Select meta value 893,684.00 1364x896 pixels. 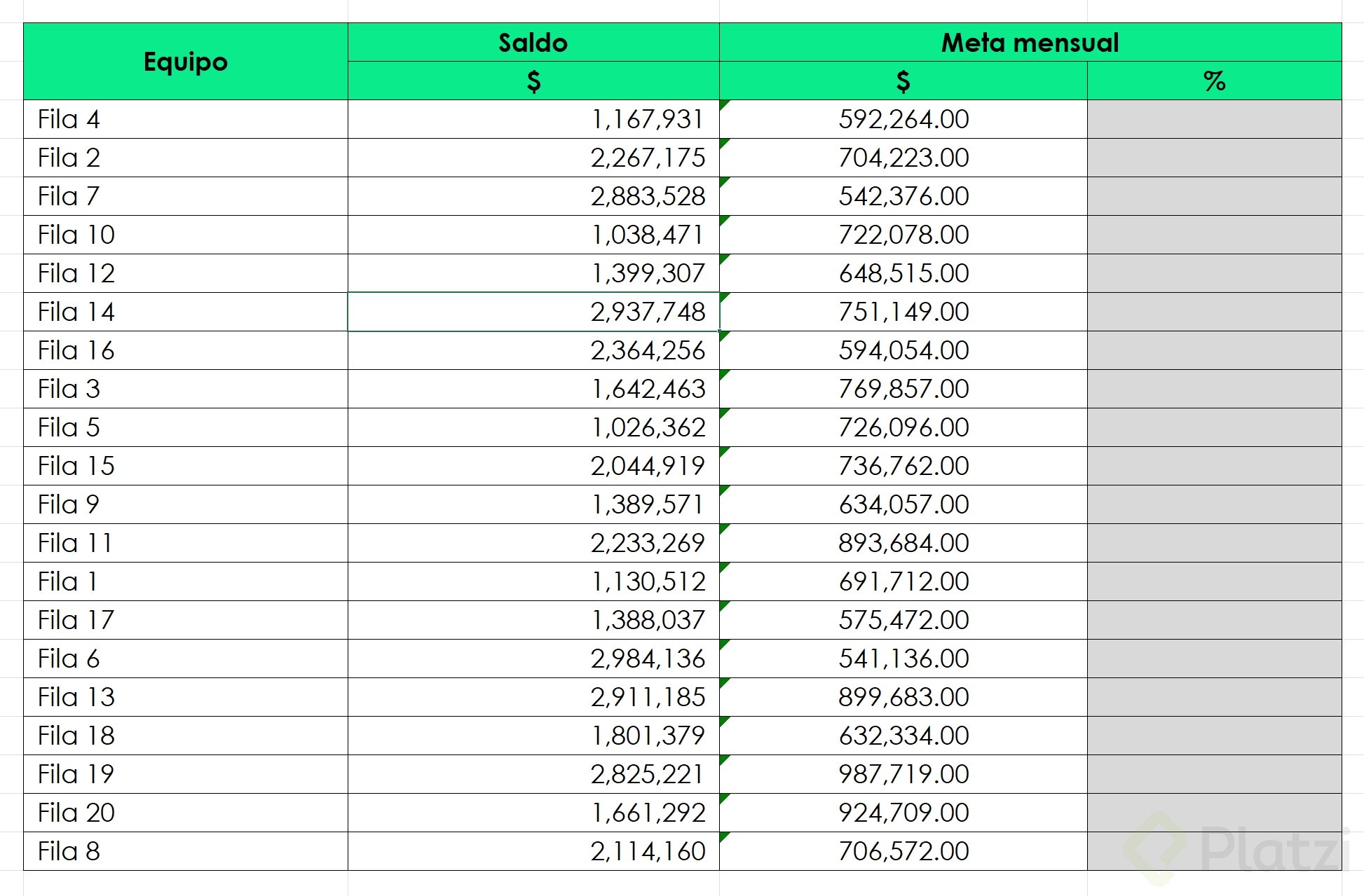(x=903, y=543)
